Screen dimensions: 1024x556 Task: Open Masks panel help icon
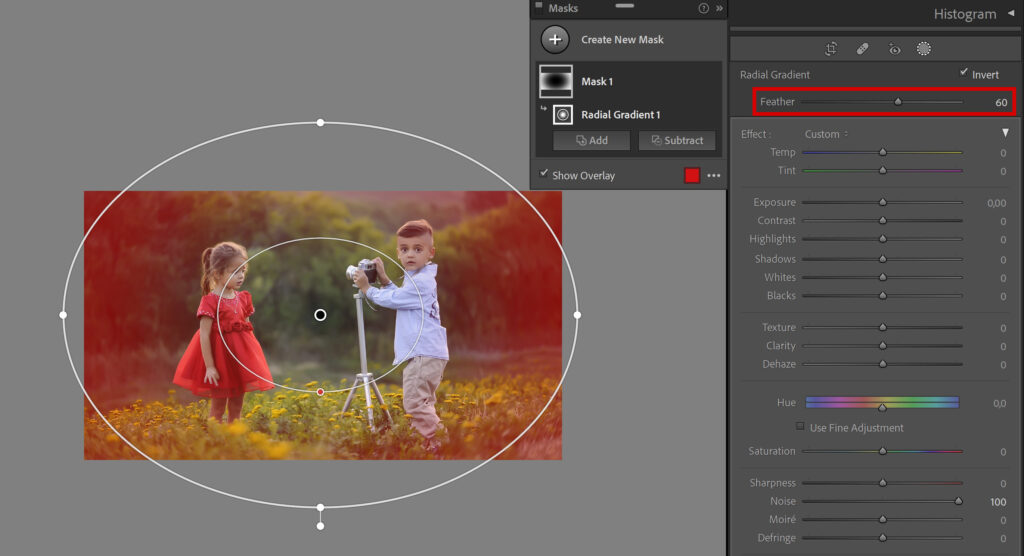[x=703, y=8]
